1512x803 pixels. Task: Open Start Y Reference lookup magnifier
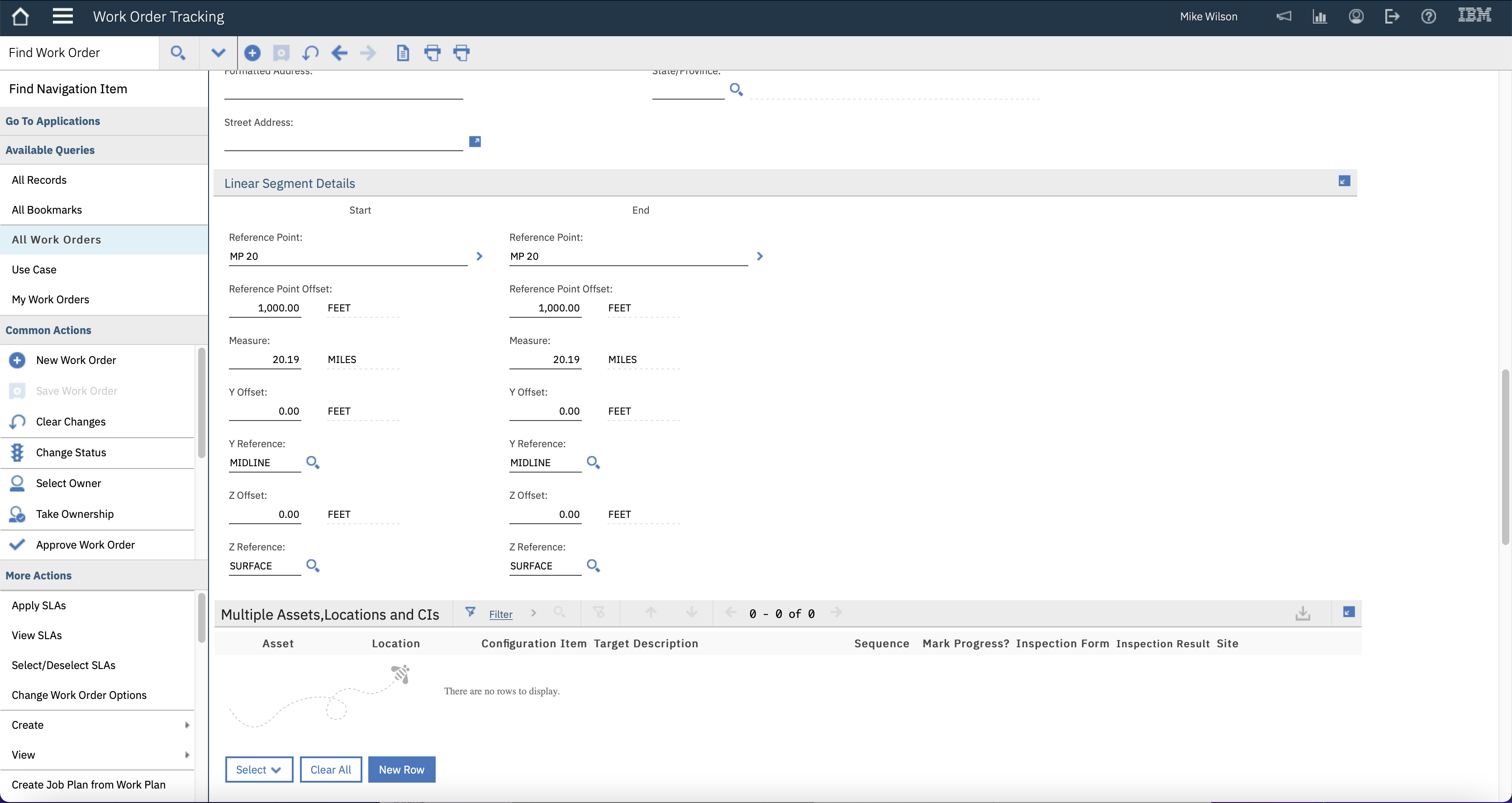[x=313, y=463]
